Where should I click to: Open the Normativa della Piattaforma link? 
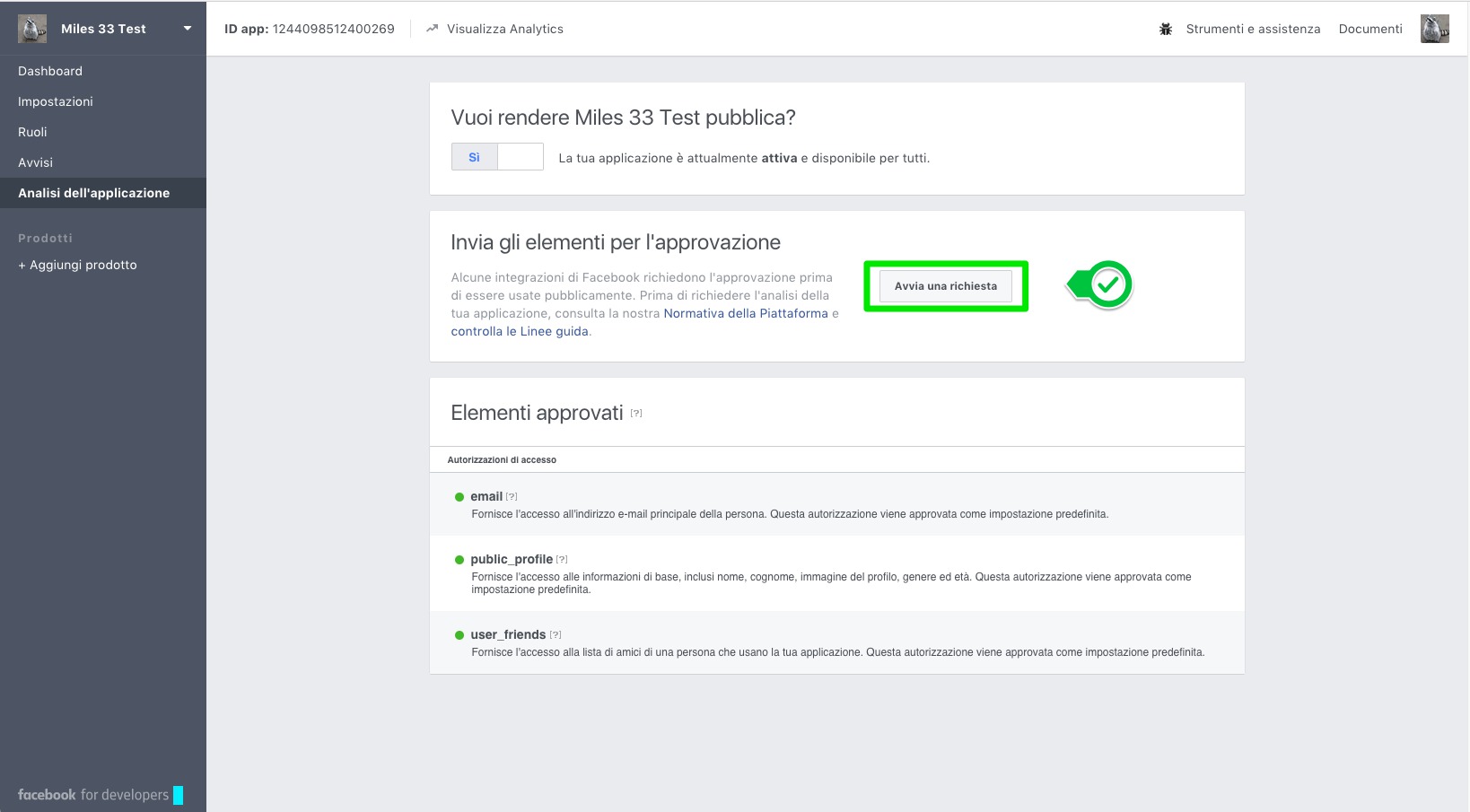pyautogui.click(x=745, y=313)
